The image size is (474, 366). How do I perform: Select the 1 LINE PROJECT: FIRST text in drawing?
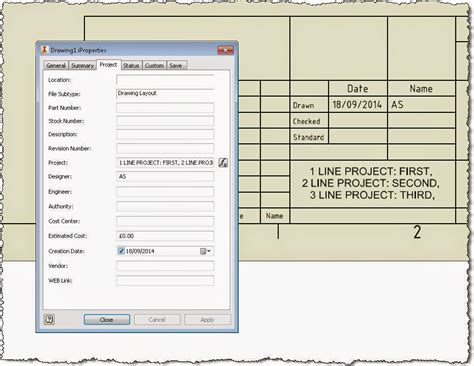(371, 171)
